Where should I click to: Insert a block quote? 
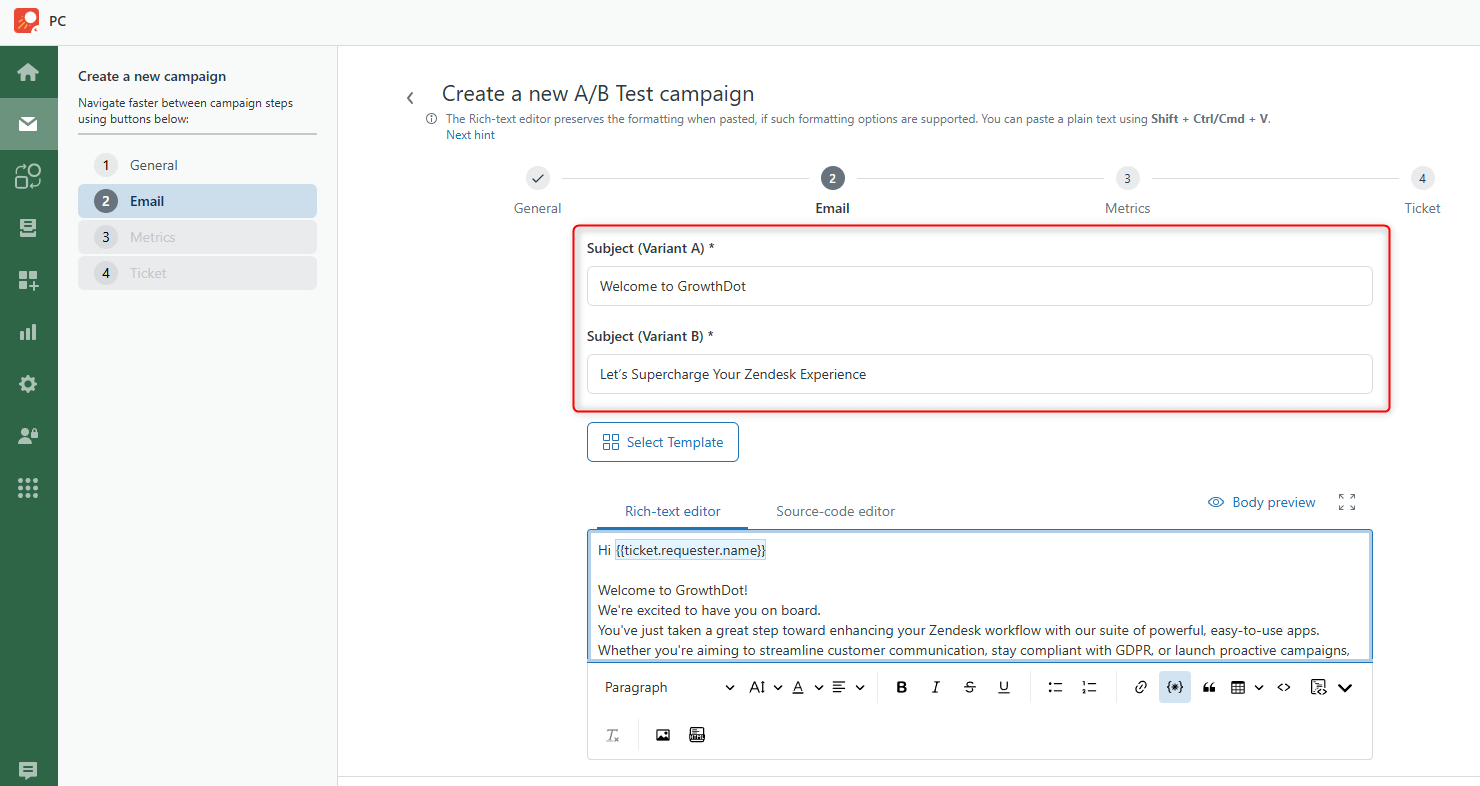[x=1209, y=687]
